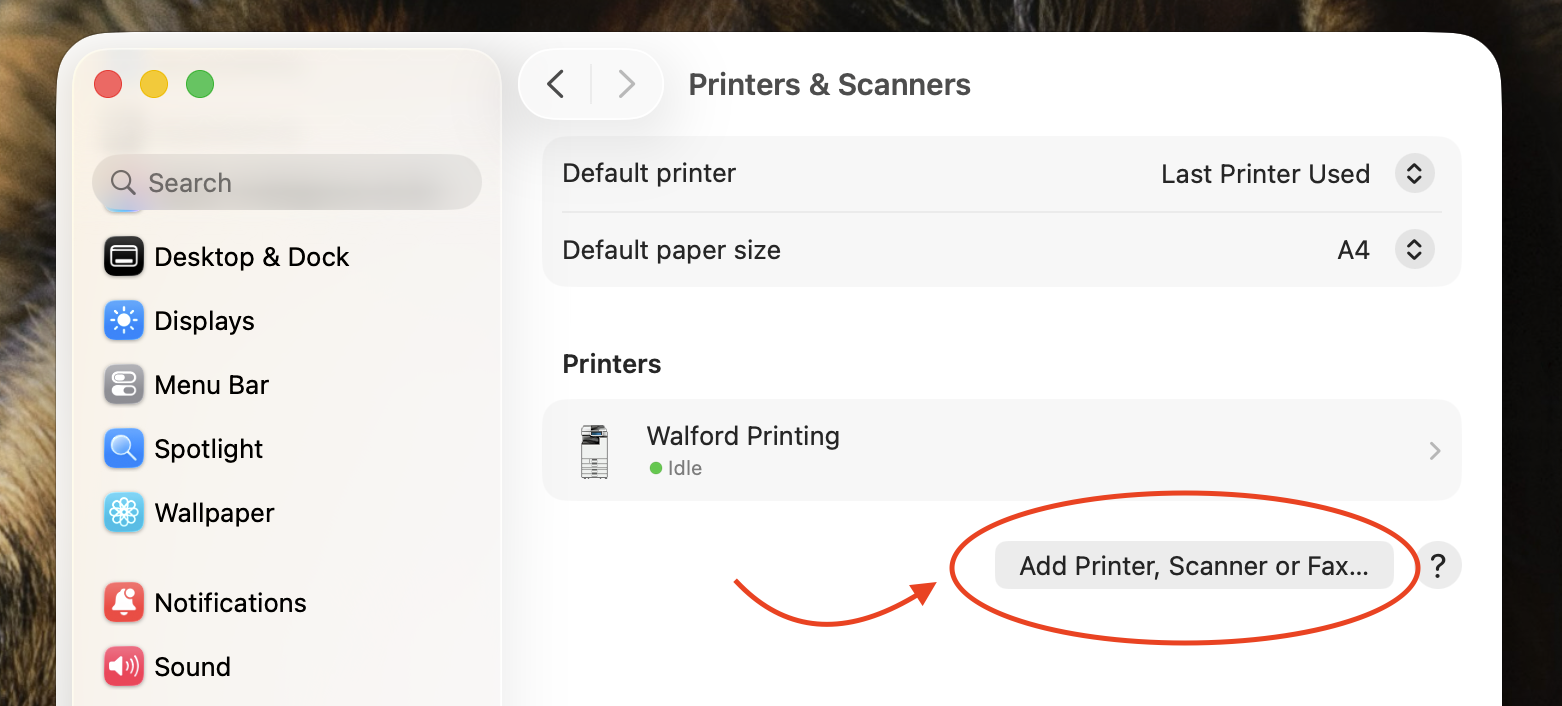Image resolution: width=1562 pixels, height=706 pixels.
Task: Open the Notifications bell icon
Action: (x=124, y=603)
